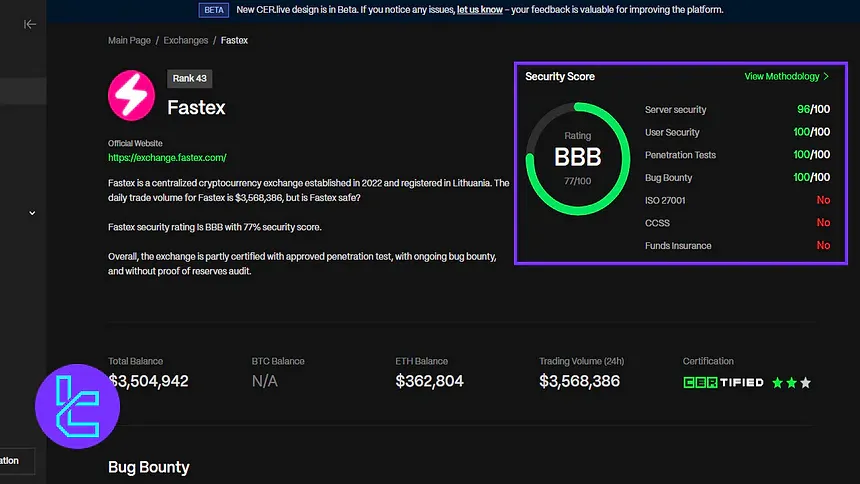Collapse the sidebar using the arrow icon
Viewport: 860px width, 484px height.
click(x=30, y=24)
